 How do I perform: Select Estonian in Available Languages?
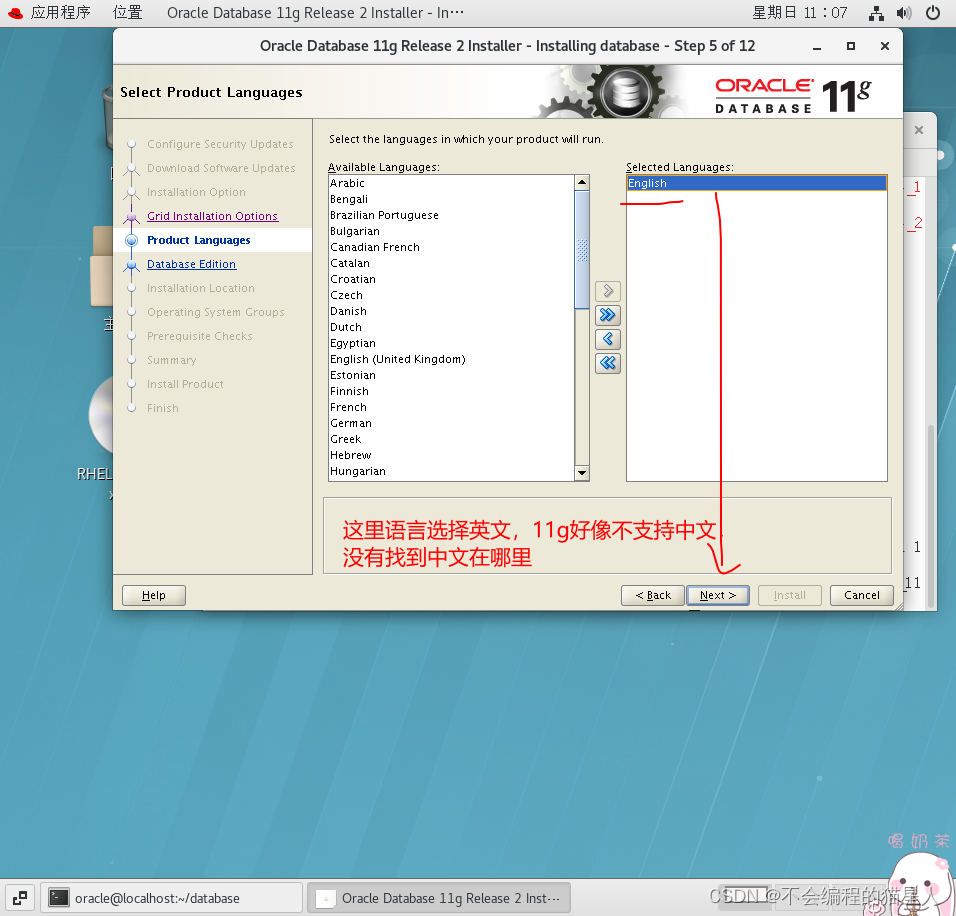click(x=451, y=375)
